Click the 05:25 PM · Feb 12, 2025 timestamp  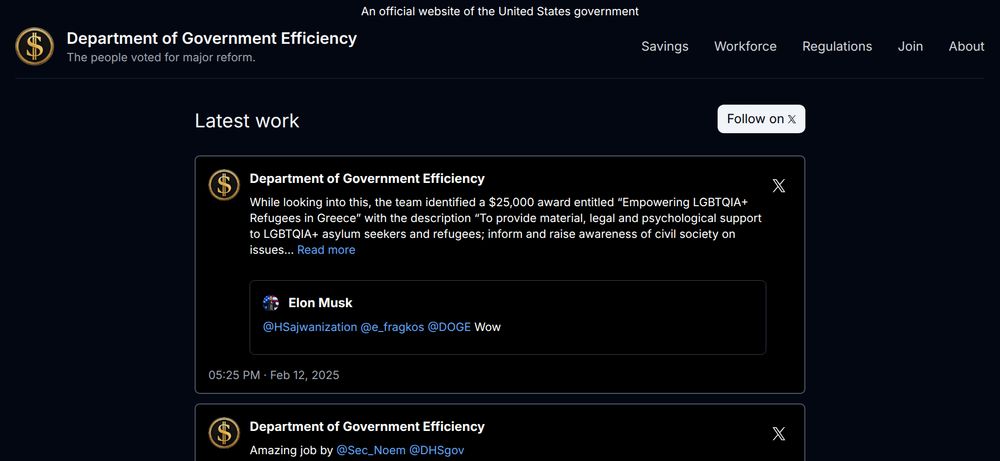274,375
